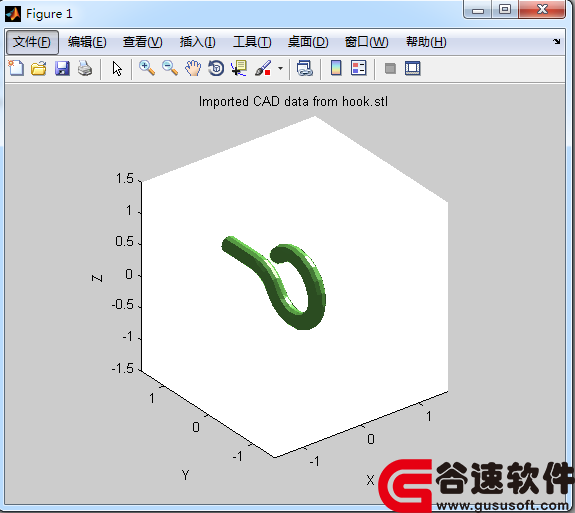The image size is (575, 513).
Task: Click the MATLAB logo in the title bar
Action: pyautogui.click(x=13, y=14)
